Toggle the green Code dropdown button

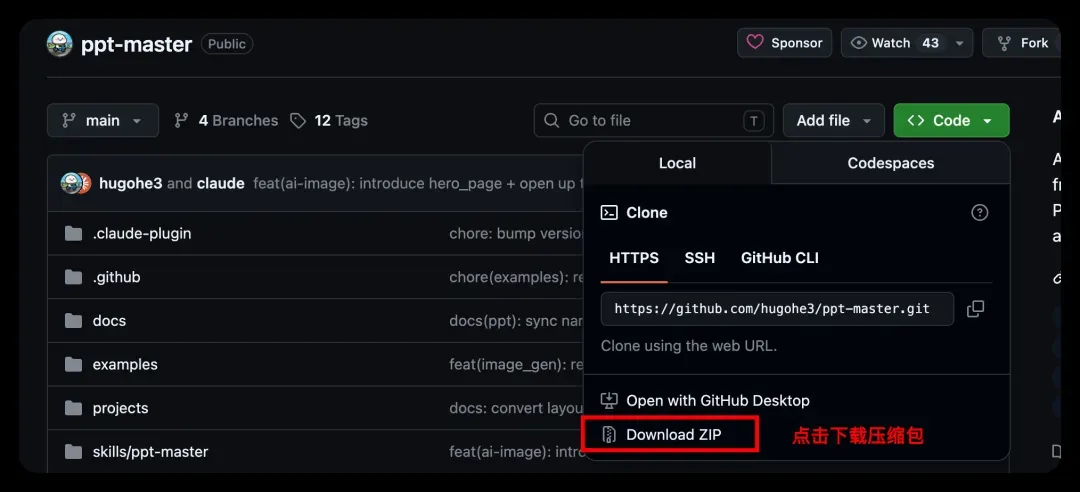click(x=951, y=121)
